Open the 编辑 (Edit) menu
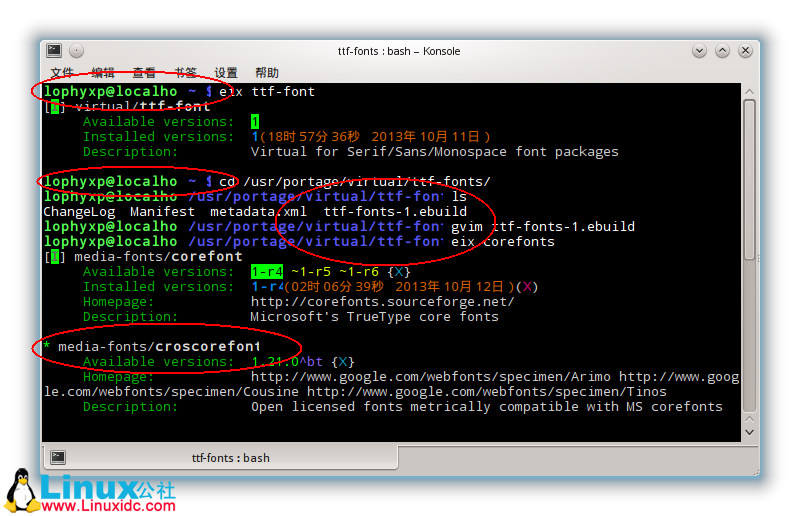Viewport: 800px width, 516px height. click(103, 73)
